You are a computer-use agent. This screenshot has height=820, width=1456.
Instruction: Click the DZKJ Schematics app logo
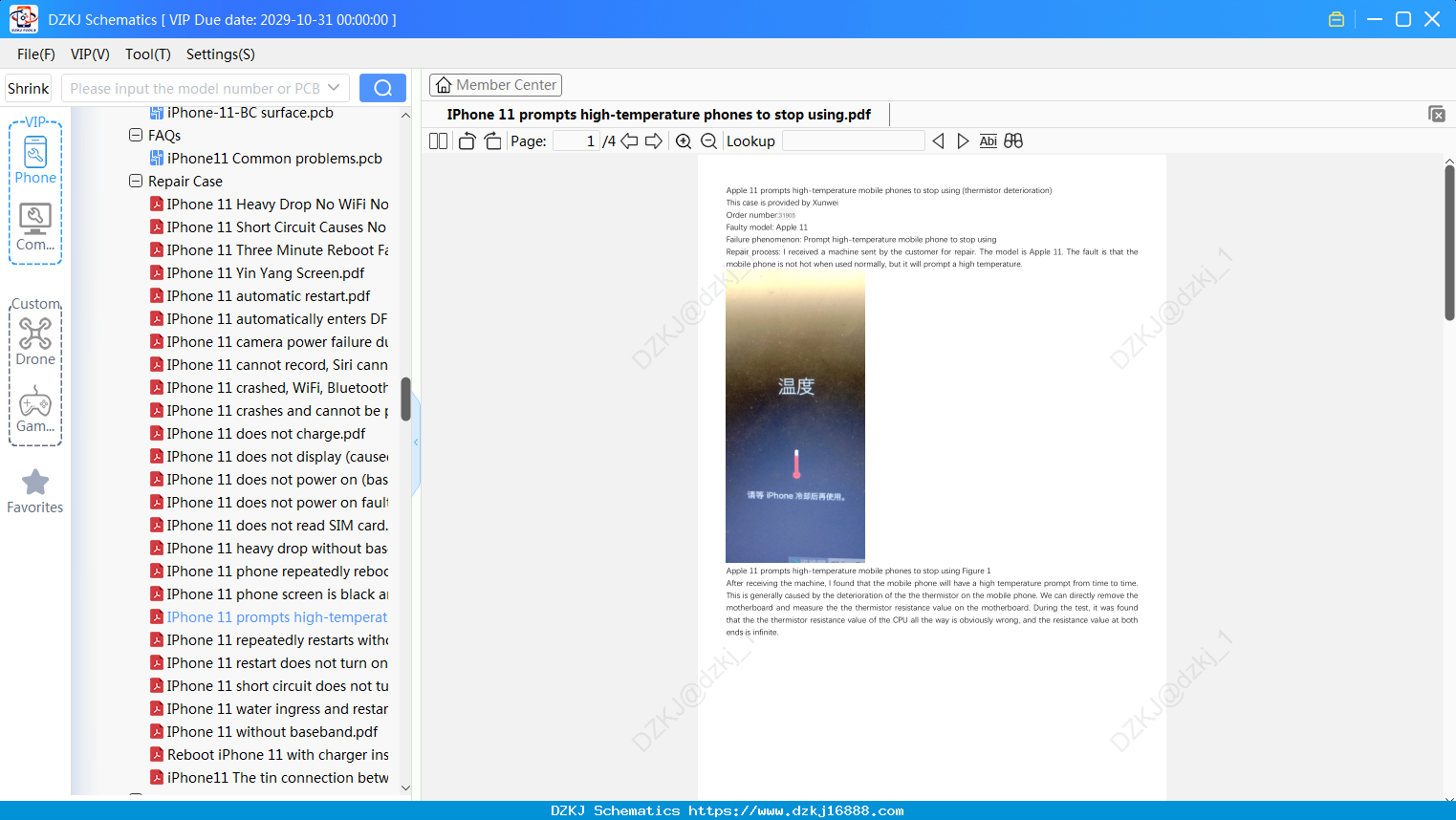coord(23,19)
